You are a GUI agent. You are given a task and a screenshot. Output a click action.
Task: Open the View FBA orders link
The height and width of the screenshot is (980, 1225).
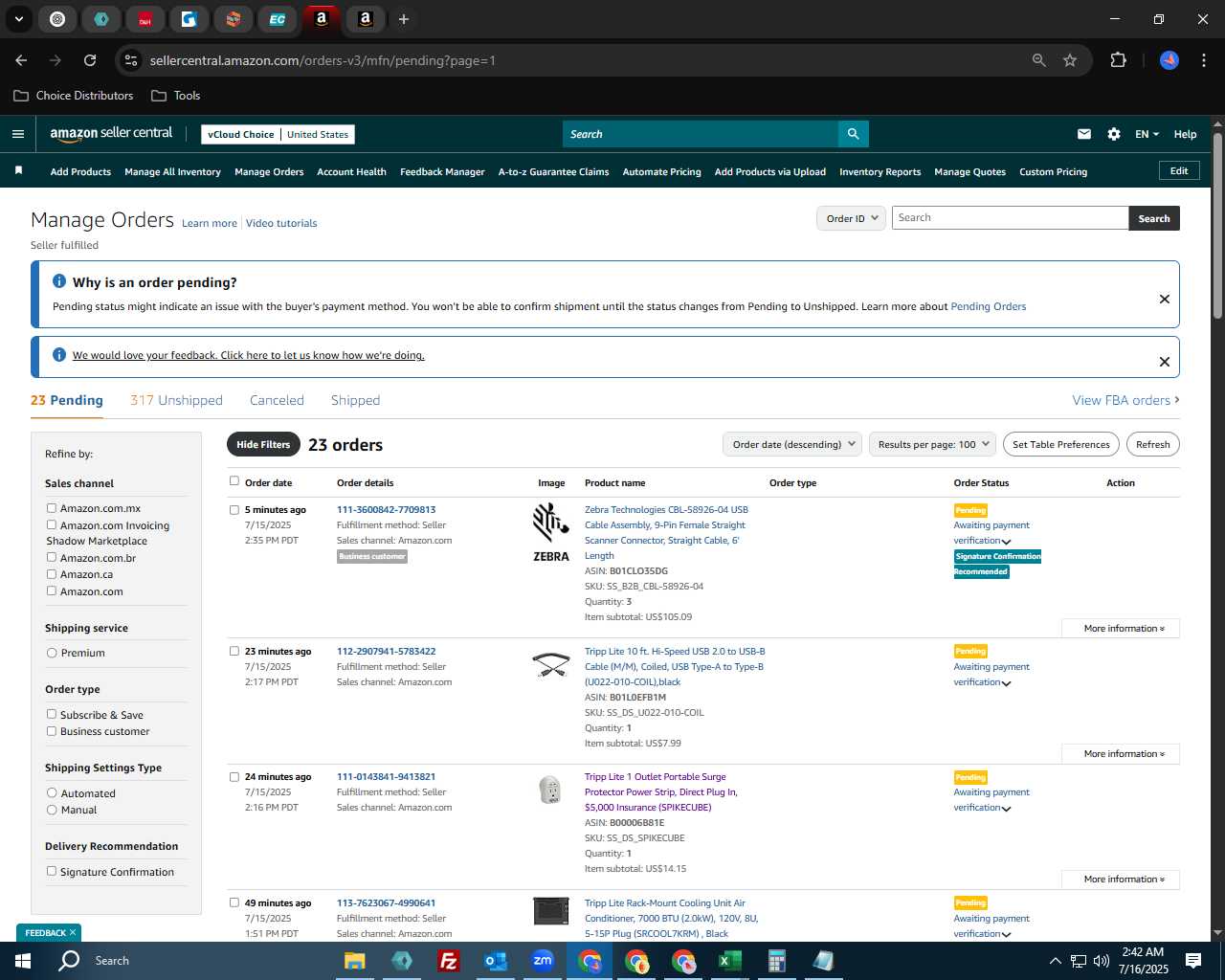click(x=1125, y=400)
